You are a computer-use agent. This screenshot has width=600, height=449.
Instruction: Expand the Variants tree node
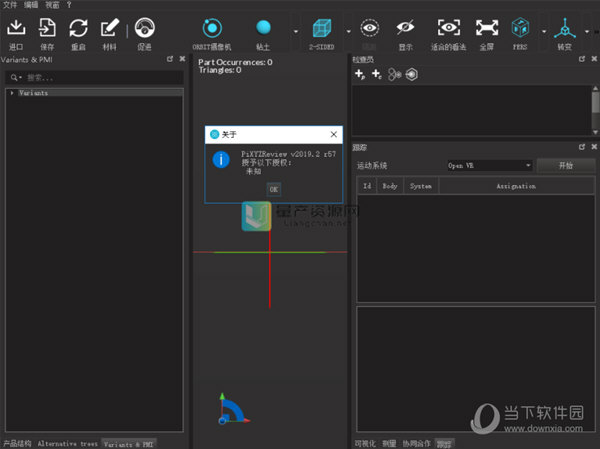click(x=11, y=93)
